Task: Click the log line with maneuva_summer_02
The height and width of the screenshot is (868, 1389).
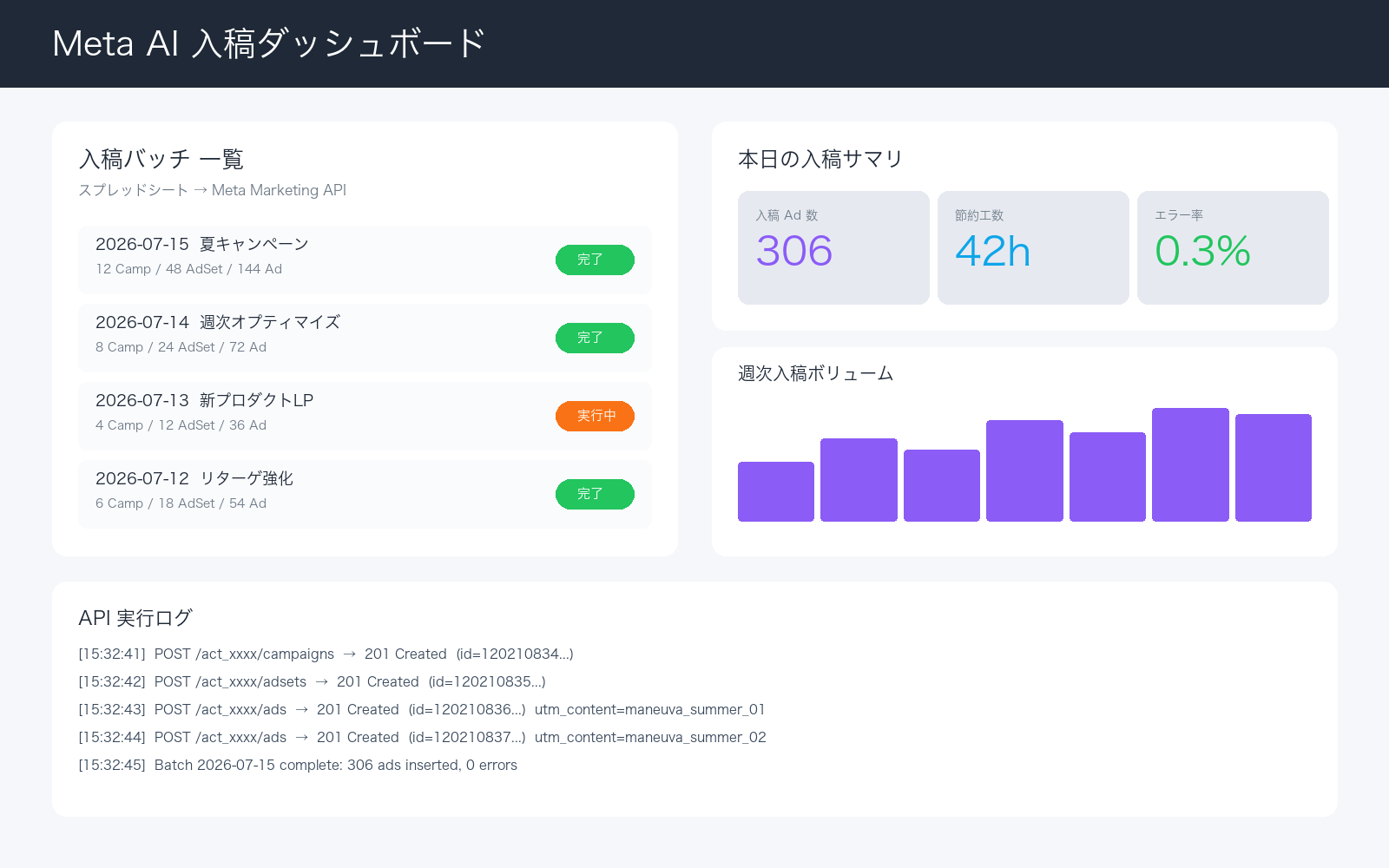Action: 422,737
